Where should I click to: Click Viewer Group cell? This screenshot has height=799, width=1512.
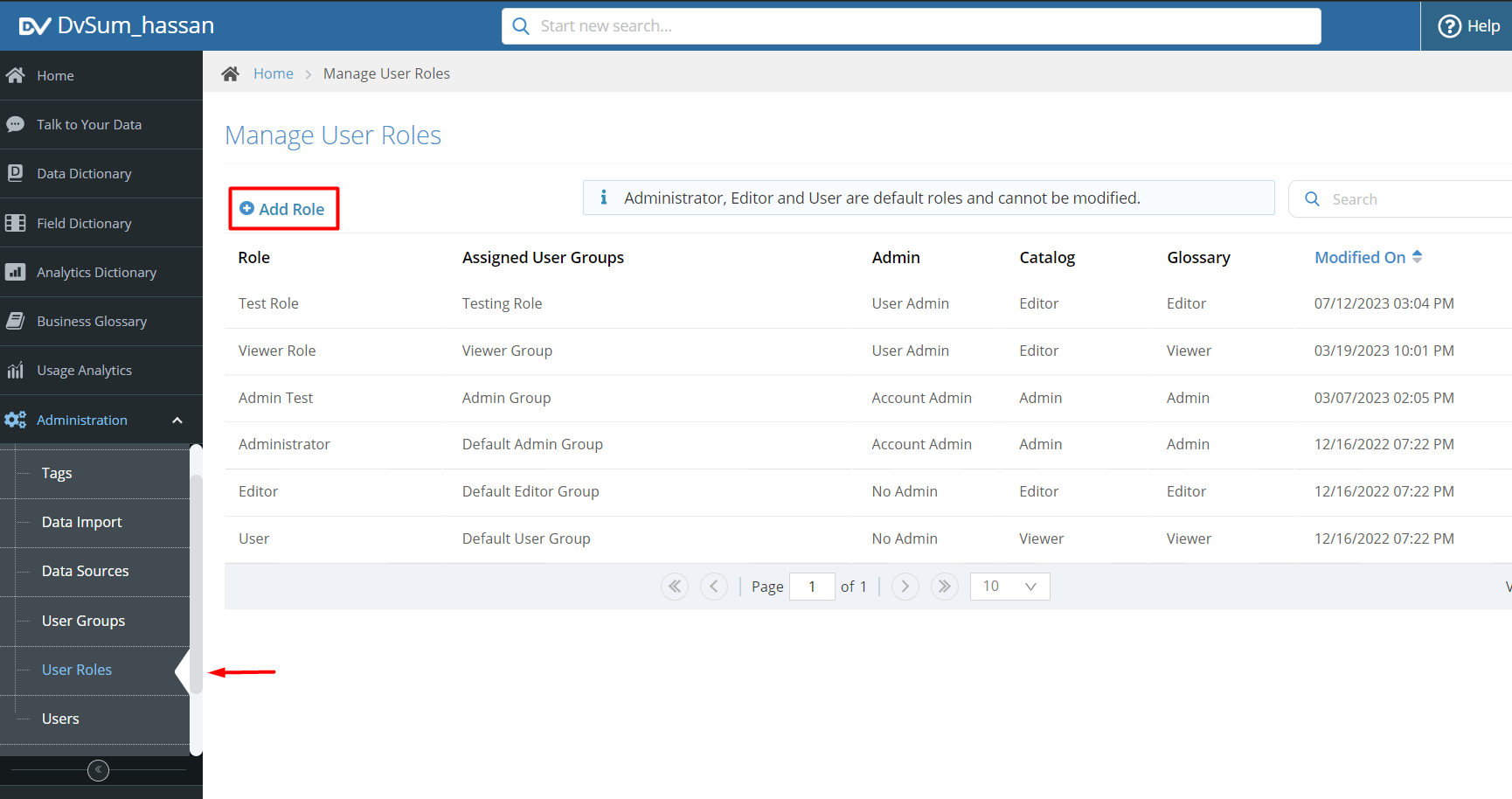(507, 351)
